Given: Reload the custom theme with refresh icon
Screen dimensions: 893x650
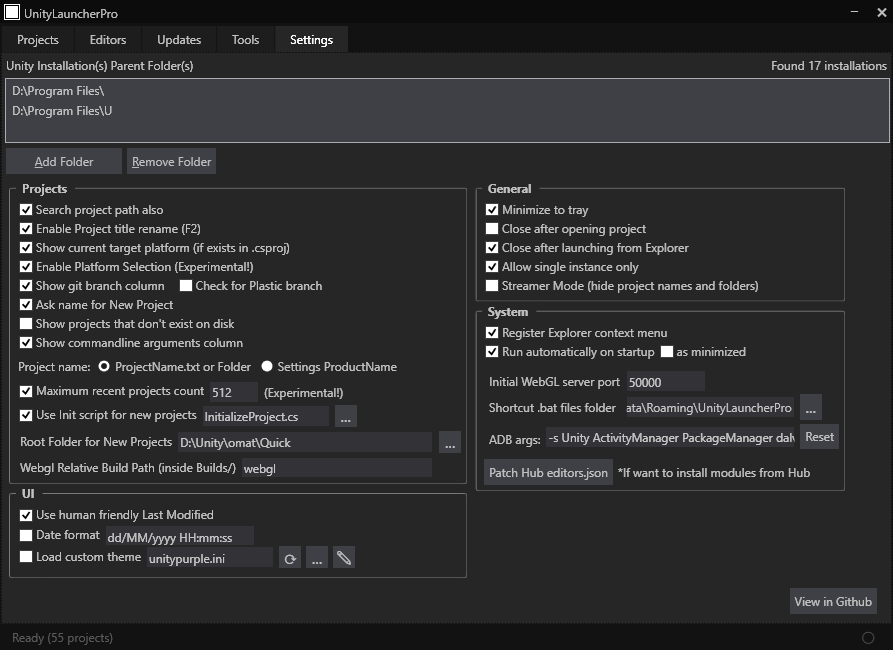Looking at the screenshot, I should tap(290, 558).
